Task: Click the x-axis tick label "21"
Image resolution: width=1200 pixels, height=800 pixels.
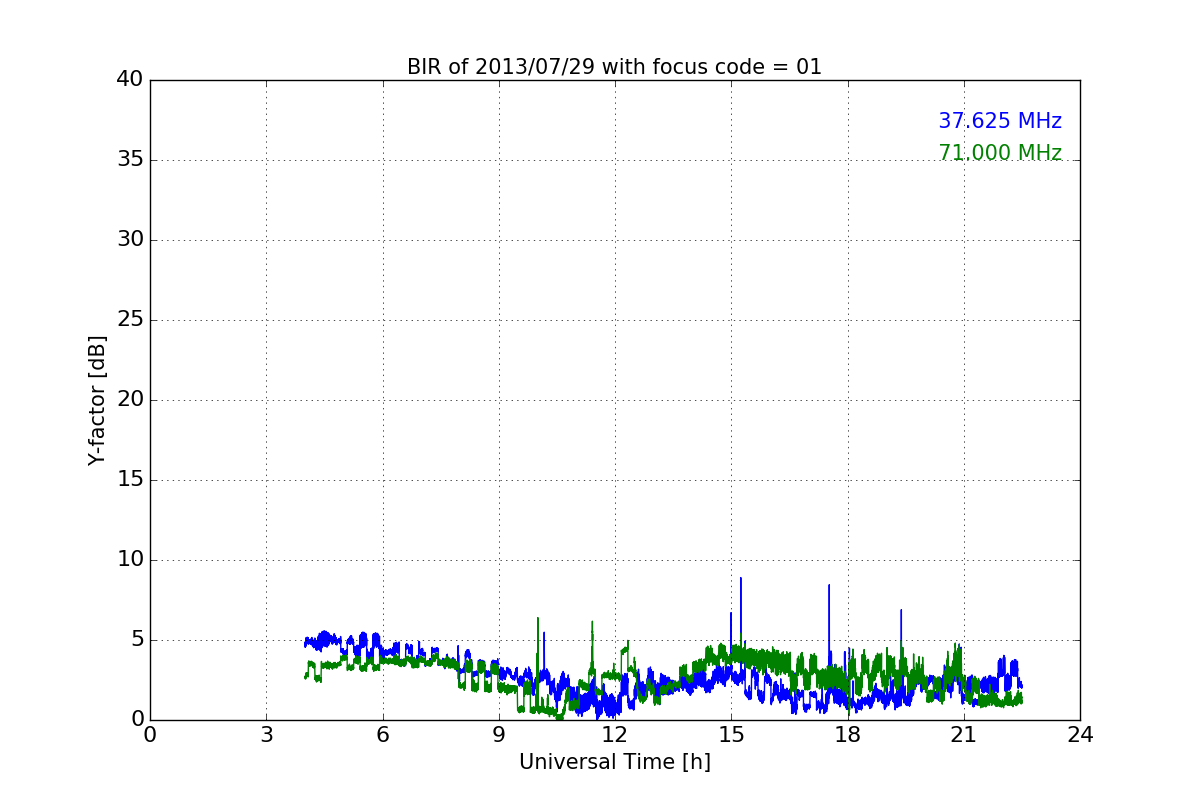Action: tap(964, 735)
